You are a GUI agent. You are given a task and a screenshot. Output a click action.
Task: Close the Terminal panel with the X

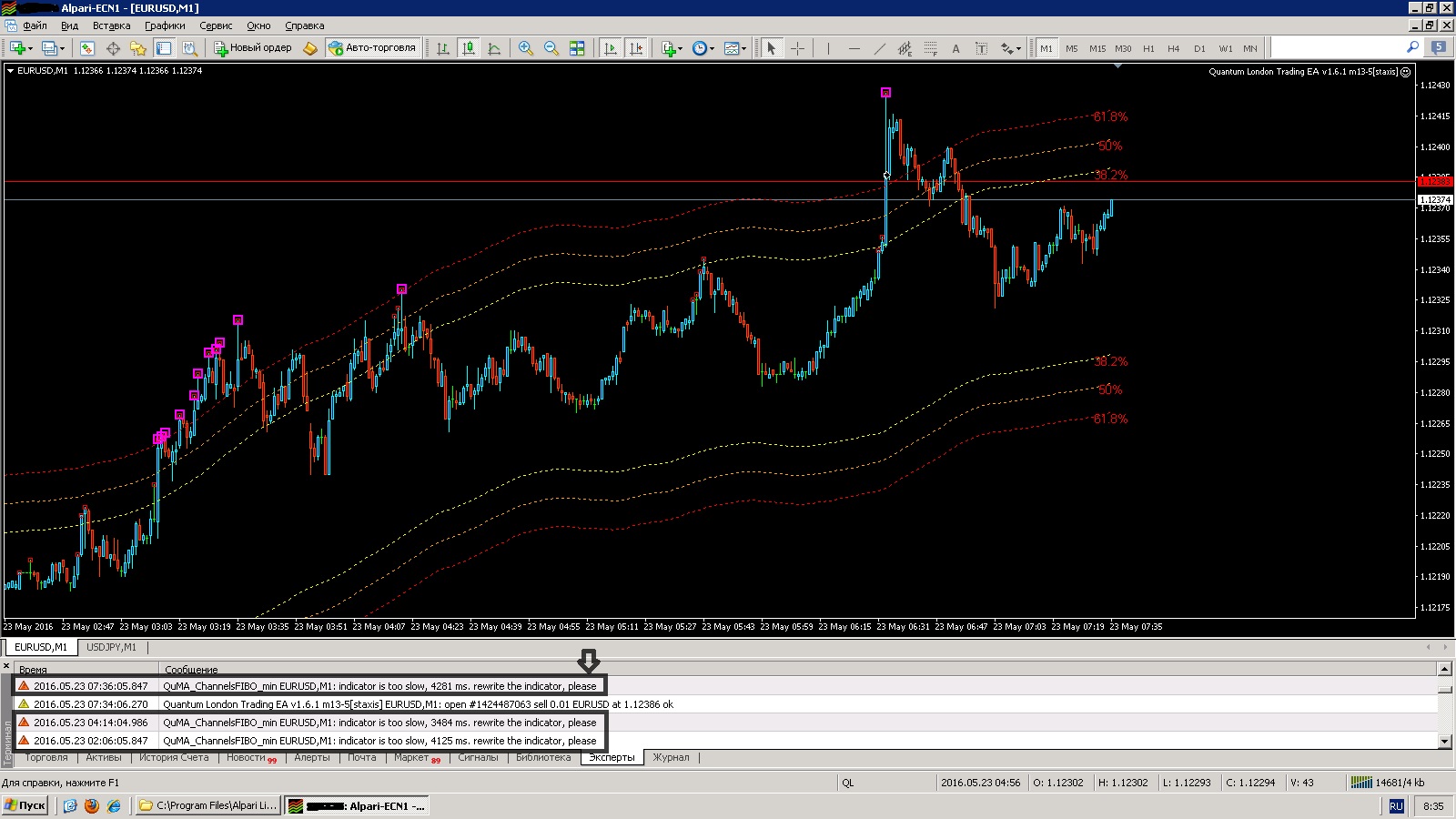point(6,667)
